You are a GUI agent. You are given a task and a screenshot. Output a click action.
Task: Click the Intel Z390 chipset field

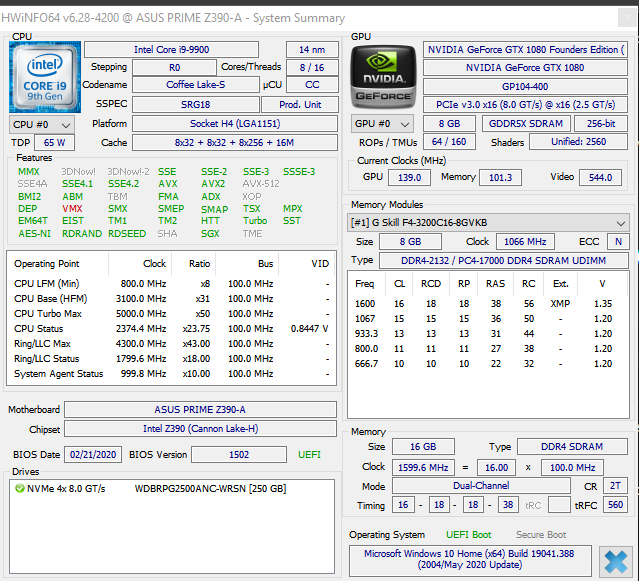click(201, 430)
